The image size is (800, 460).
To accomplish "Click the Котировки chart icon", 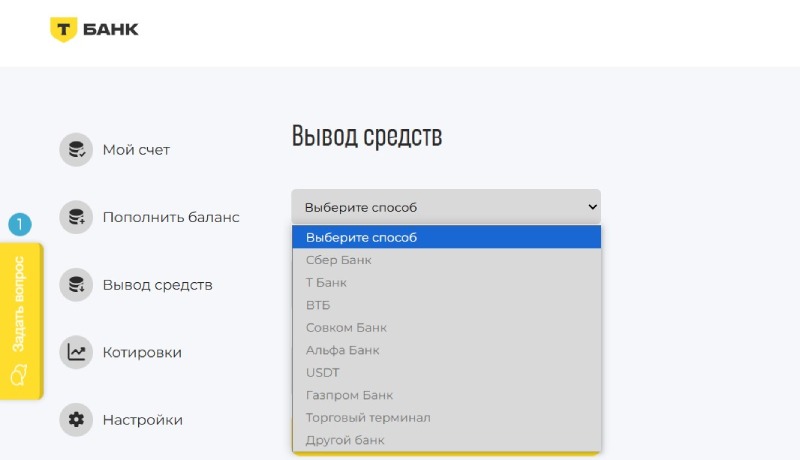I will pos(76,352).
